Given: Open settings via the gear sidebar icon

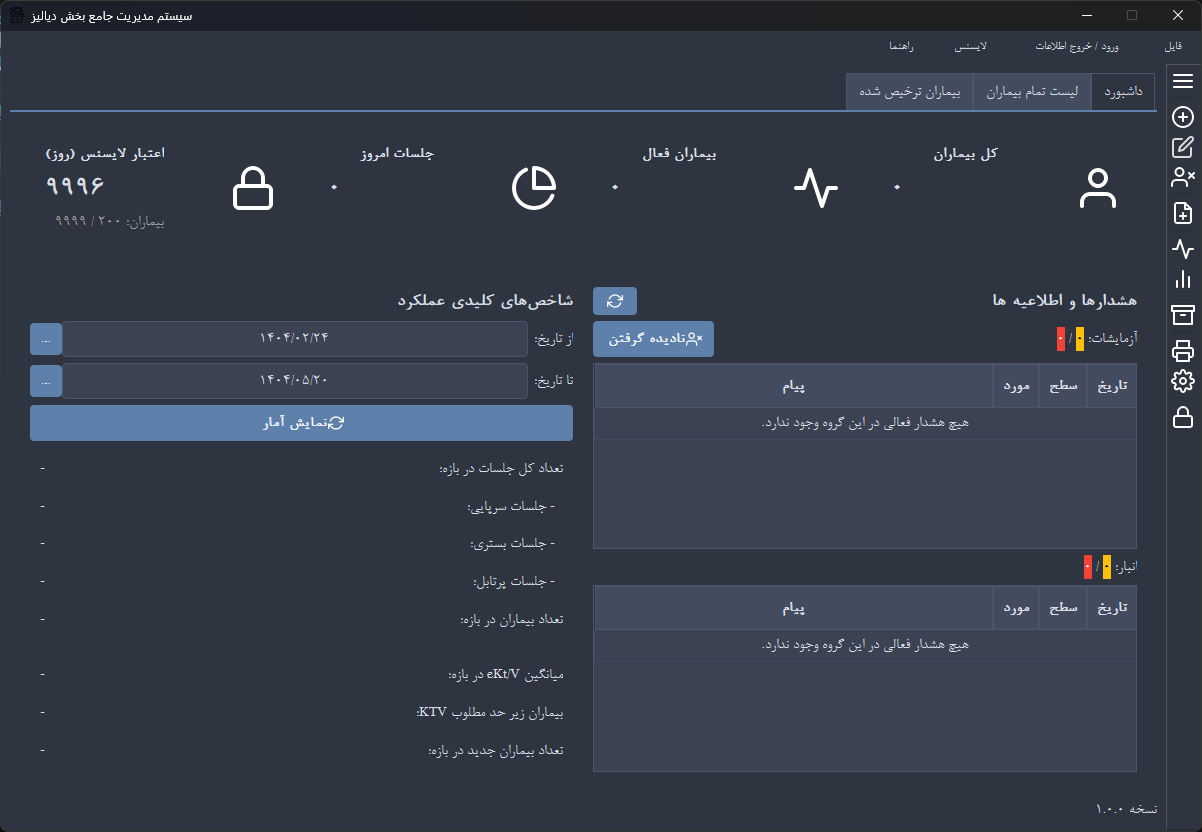Looking at the screenshot, I should [x=1183, y=381].
